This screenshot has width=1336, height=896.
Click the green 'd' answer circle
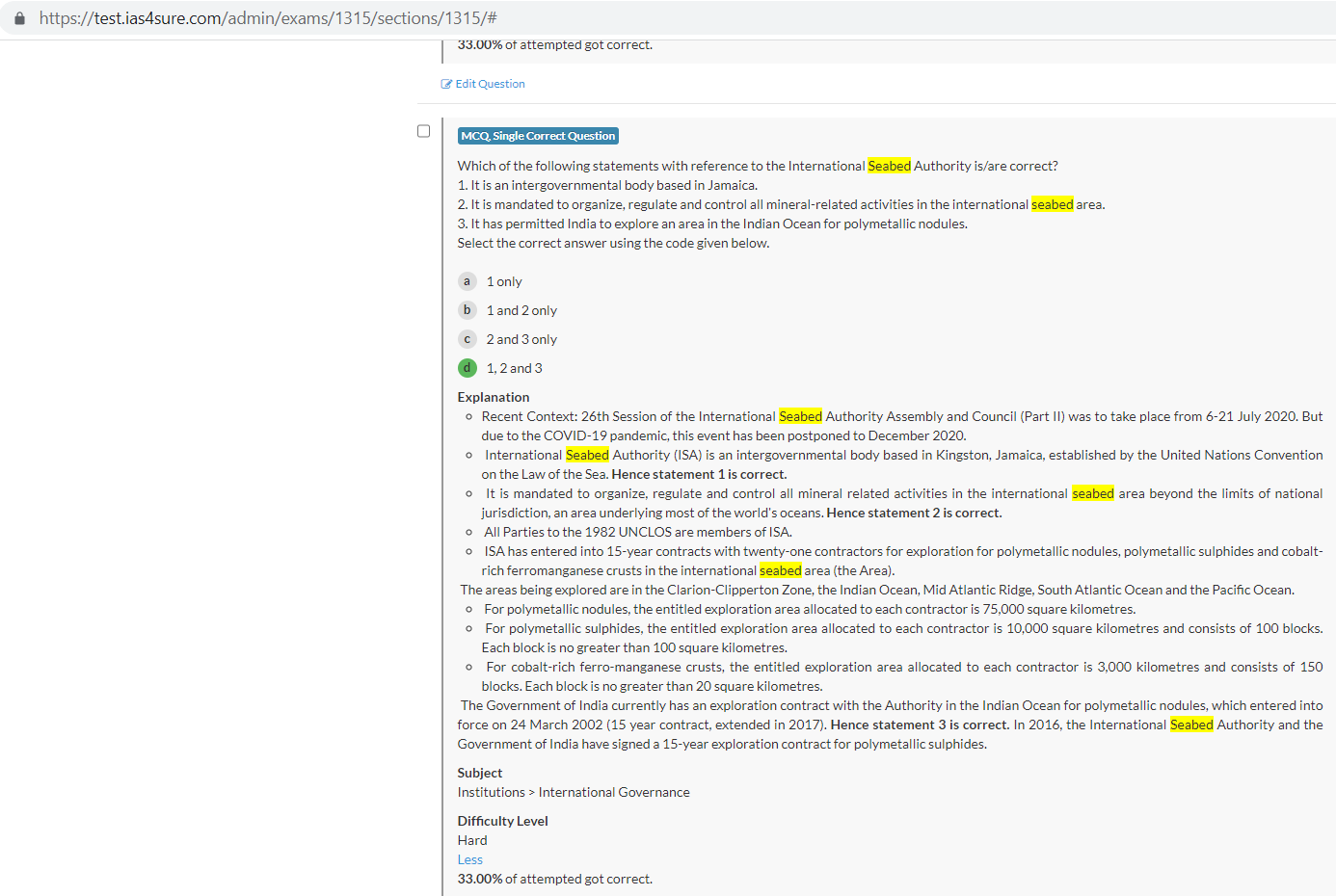pyautogui.click(x=468, y=368)
